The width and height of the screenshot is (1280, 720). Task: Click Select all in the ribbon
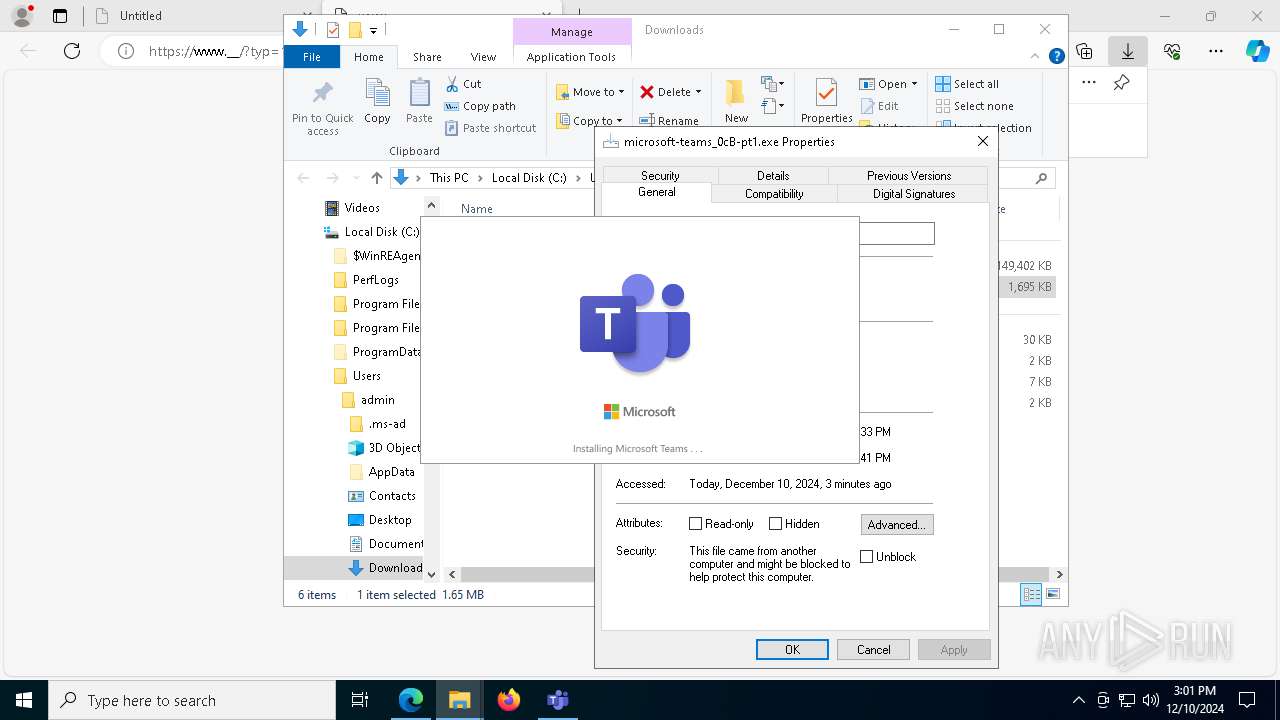[x=966, y=84]
